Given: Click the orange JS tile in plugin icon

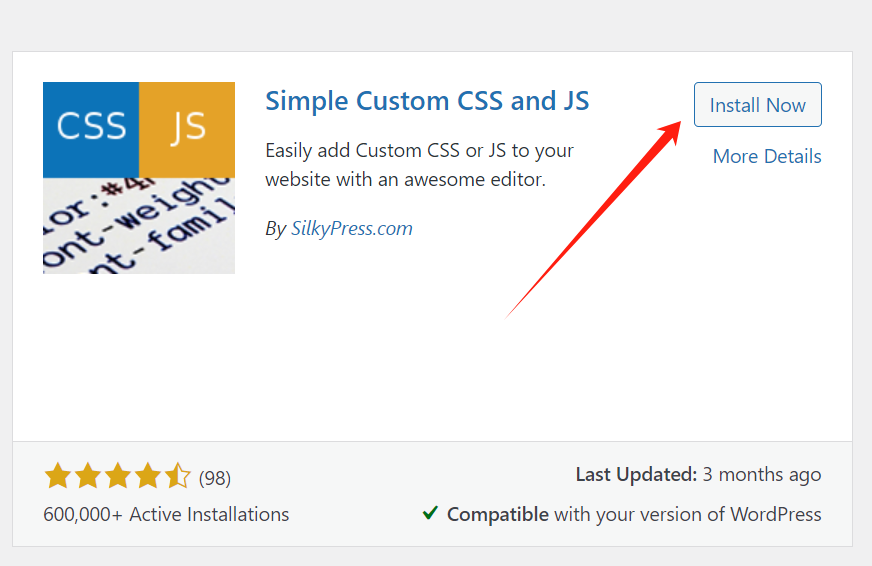Looking at the screenshot, I should click(x=187, y=128).
